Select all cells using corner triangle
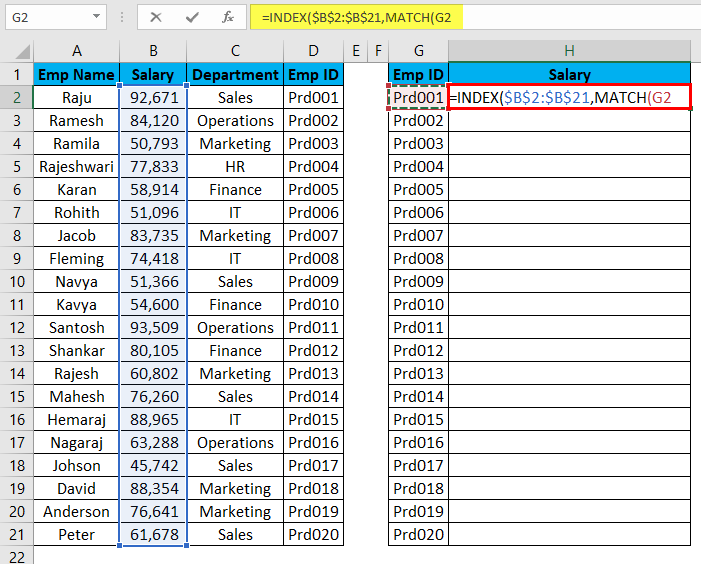 click(x=22, y=51)
